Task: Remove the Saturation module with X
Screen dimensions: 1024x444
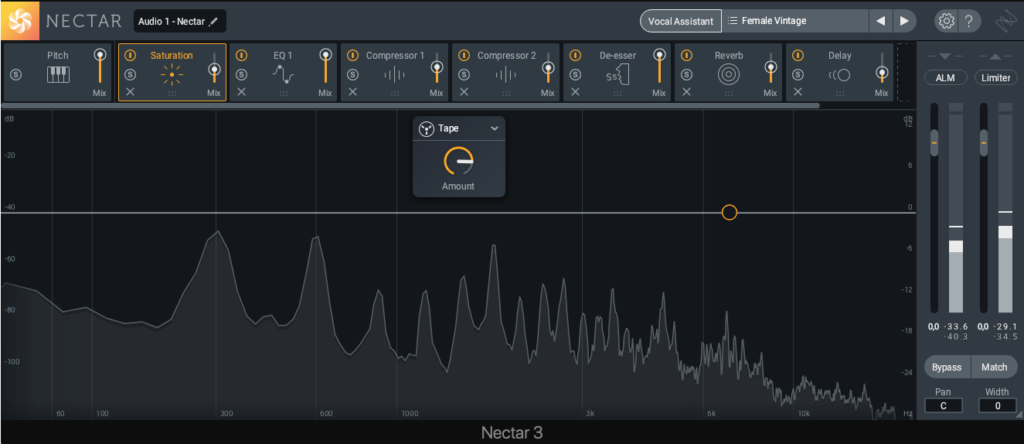Action: click(x=130, y=92)
